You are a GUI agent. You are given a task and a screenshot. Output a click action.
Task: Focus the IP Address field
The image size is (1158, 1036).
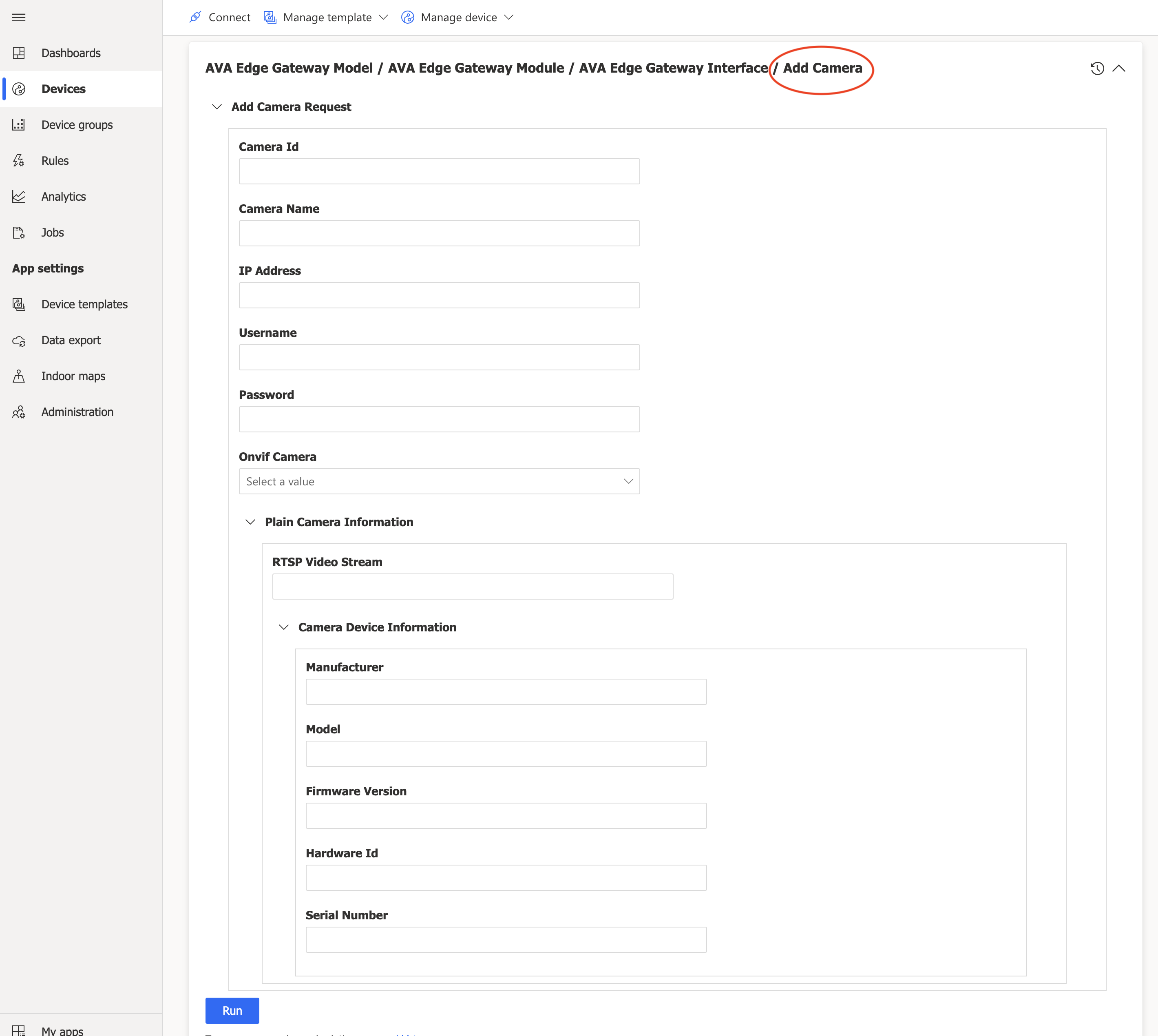[439, 295]
